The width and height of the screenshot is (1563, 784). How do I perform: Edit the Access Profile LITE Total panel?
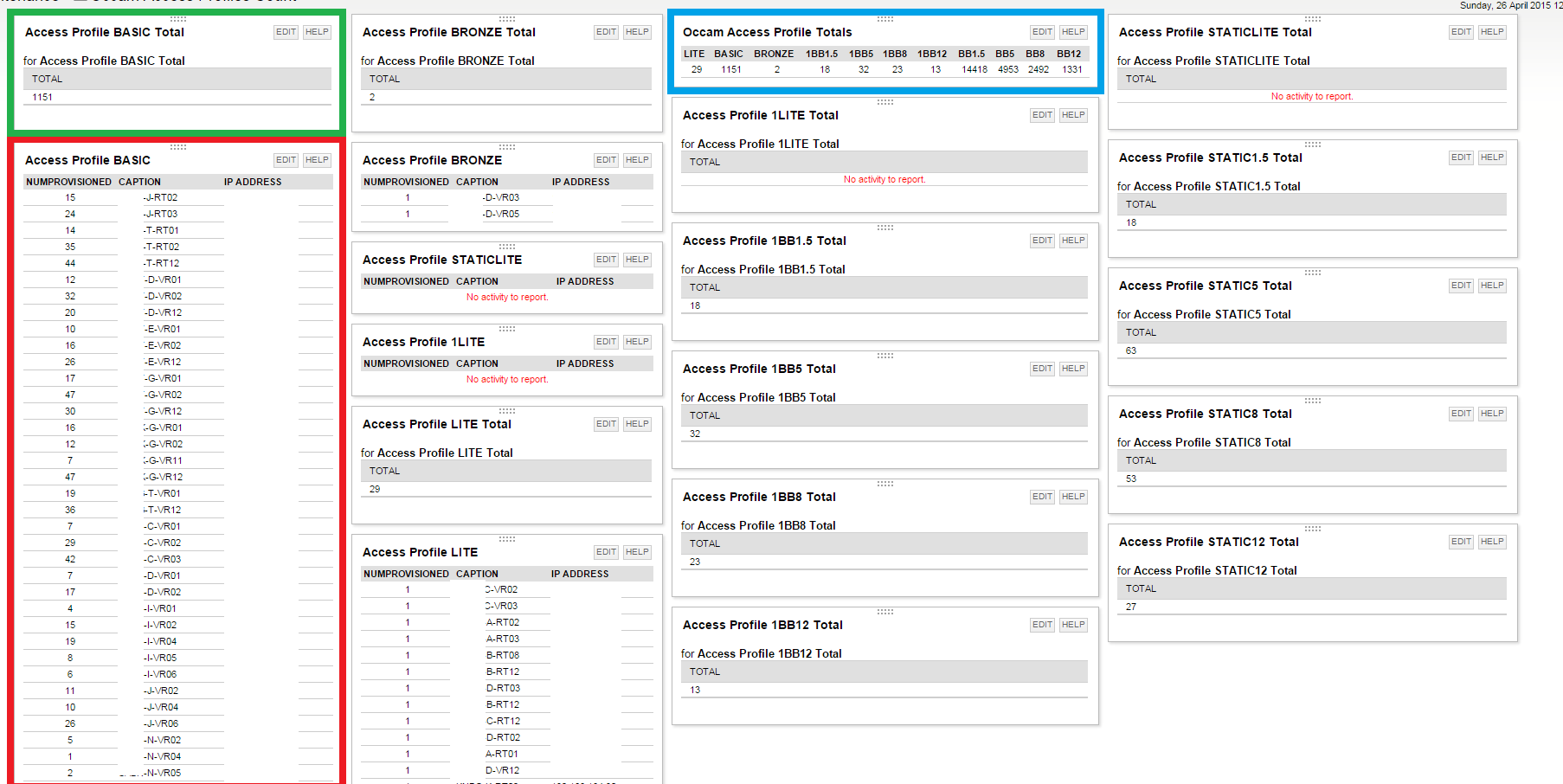(x=607, y=424)
